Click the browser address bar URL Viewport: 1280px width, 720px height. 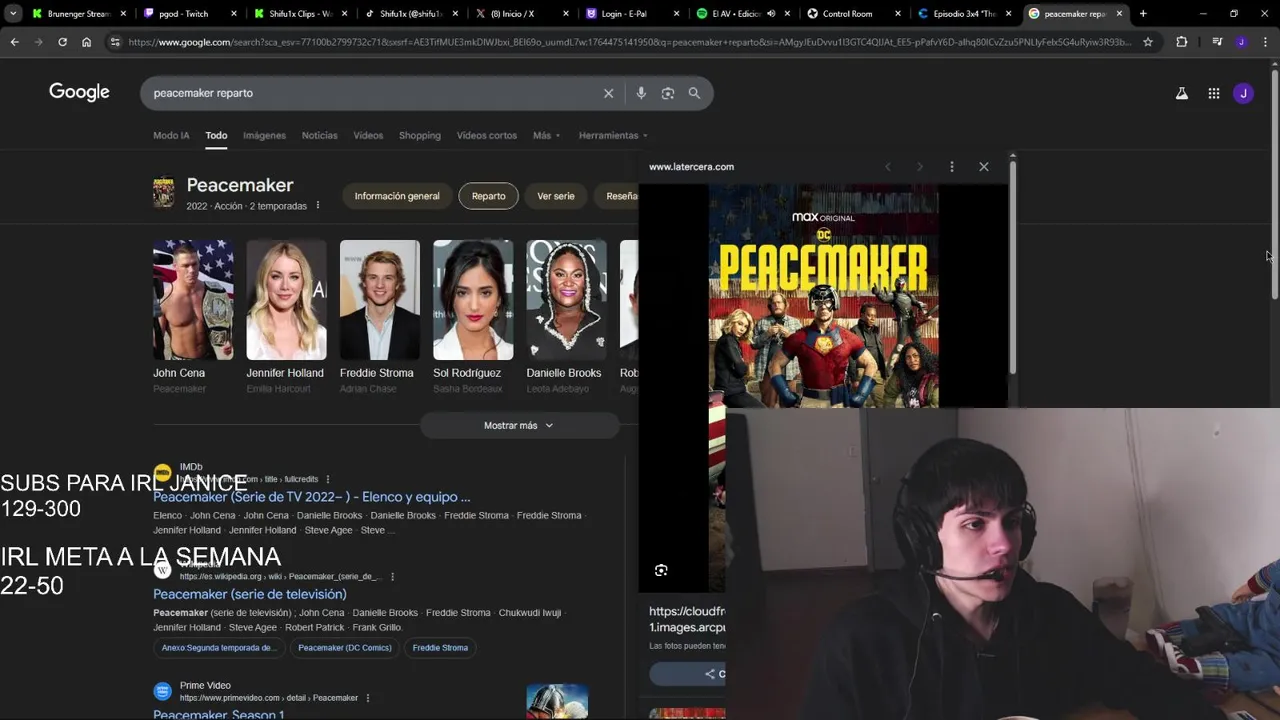(x=630, y=42)
